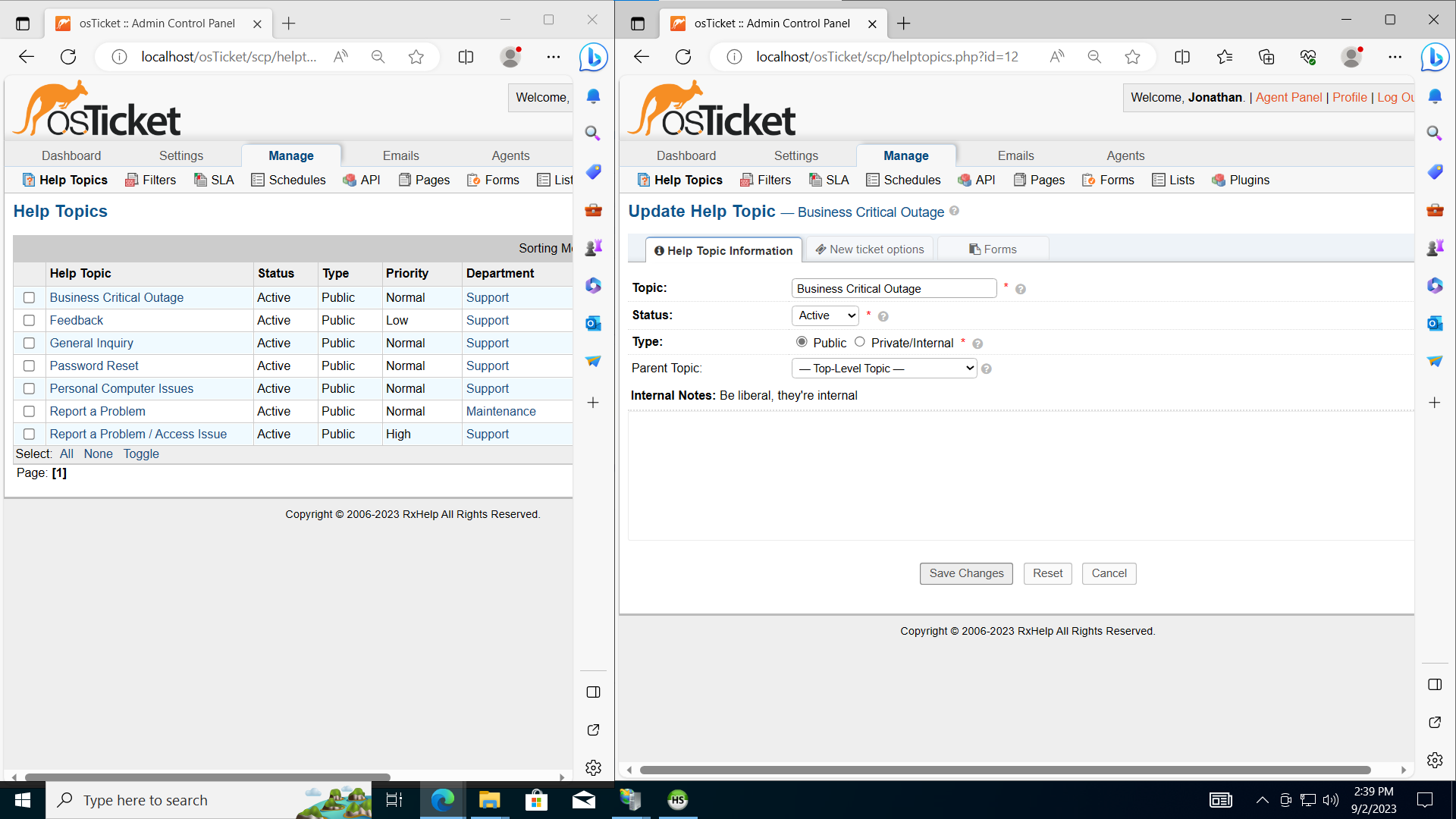The image size is (1456, 819).
Task: Open Help Topics via its toolbar icon
Action: pos(643,180)
